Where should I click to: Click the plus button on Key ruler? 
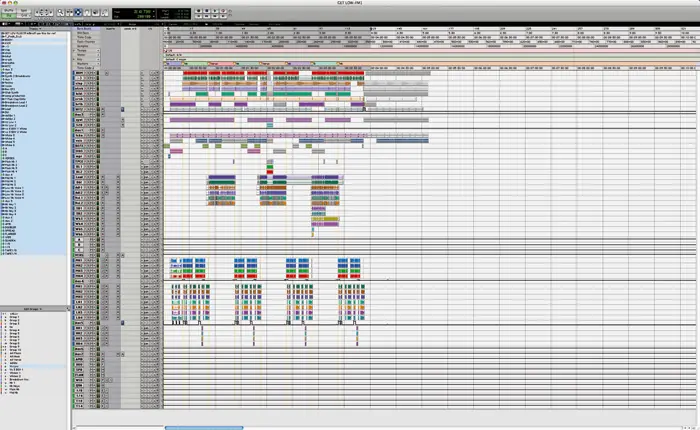(98, 59)
